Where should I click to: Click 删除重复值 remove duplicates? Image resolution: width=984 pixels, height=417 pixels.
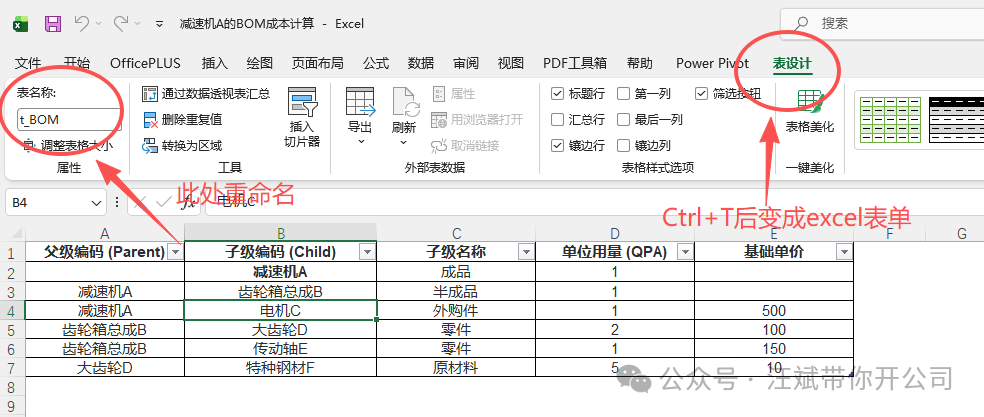(184, 119)
